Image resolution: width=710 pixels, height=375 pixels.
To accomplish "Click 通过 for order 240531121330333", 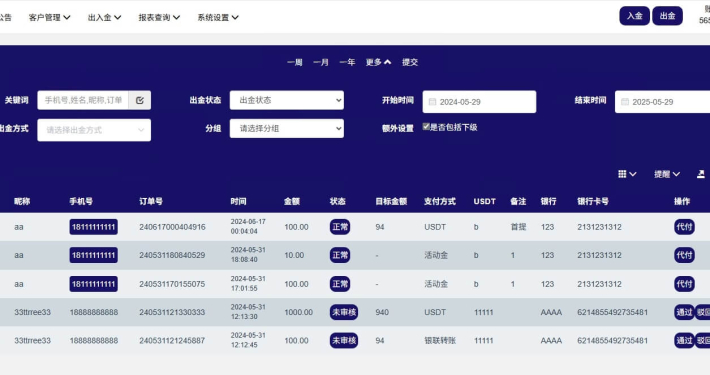I will click(x=684, y=312).
